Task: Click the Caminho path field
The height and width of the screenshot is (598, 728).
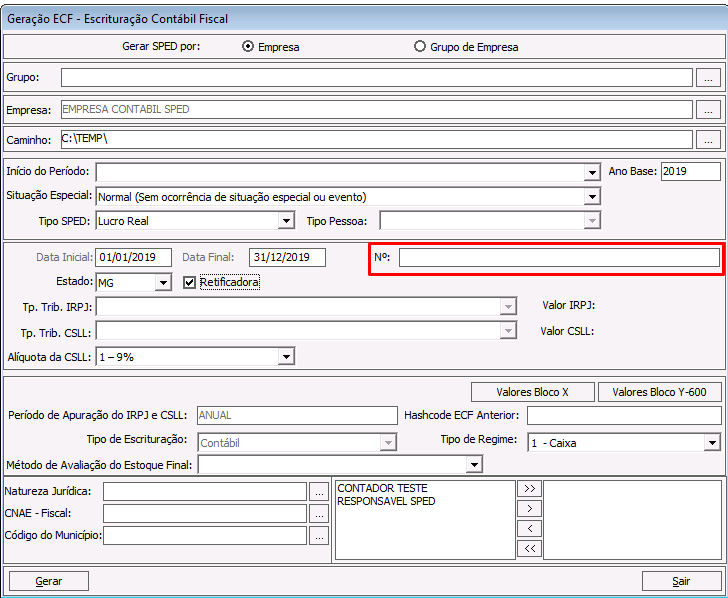Action: tap(377, 140)
